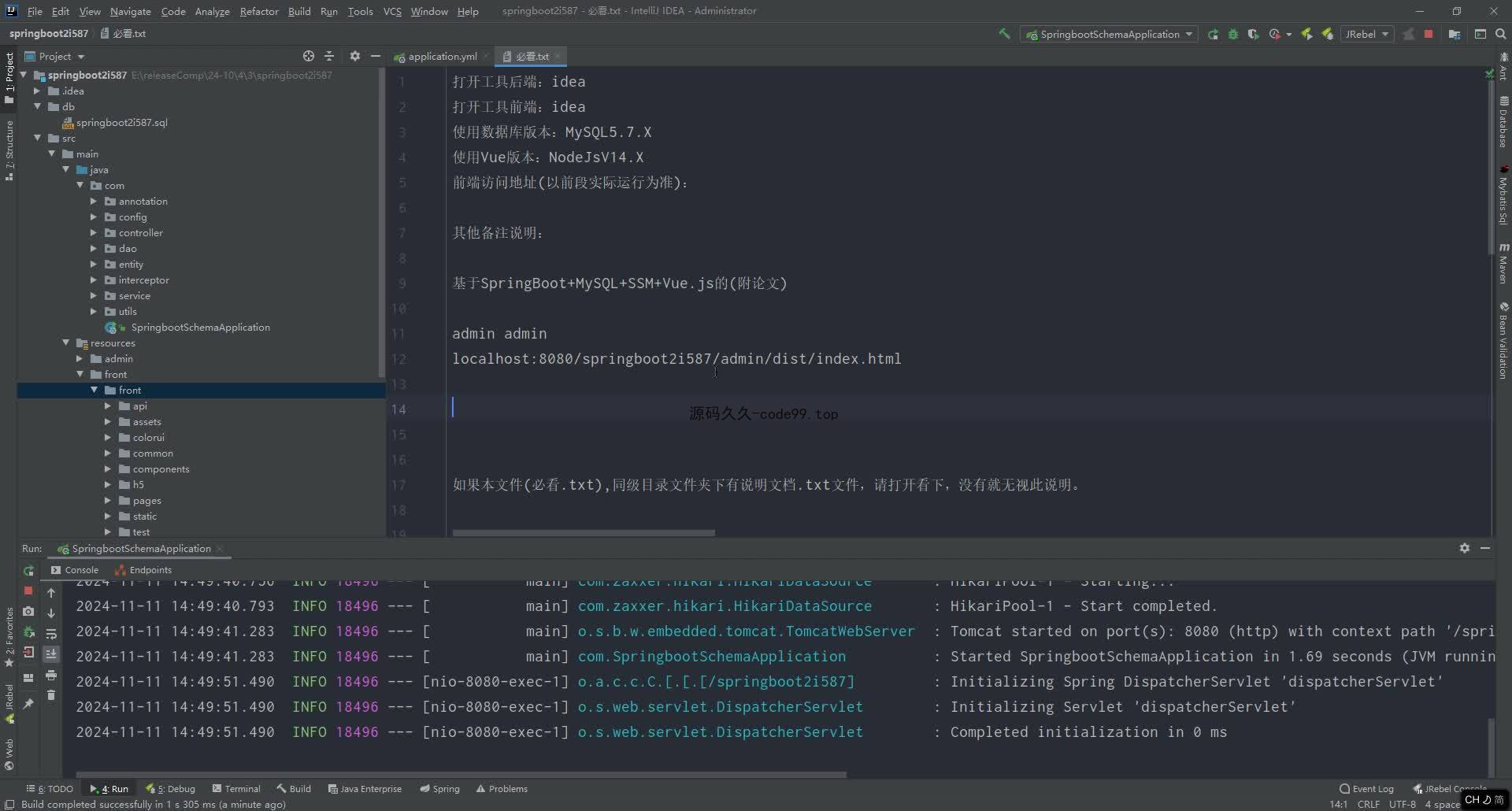Toggle the Database tool window

point(1503,122)
